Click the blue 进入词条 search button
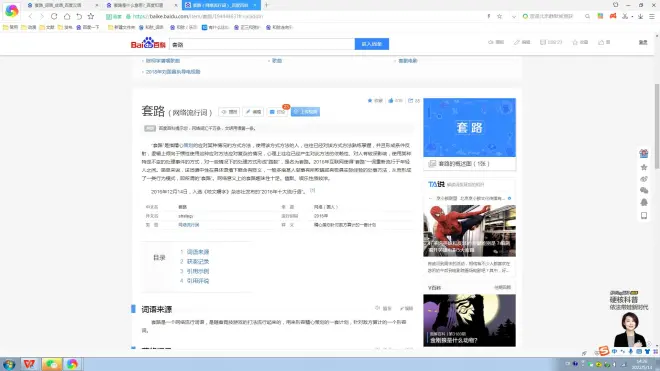 click(372, 44)
